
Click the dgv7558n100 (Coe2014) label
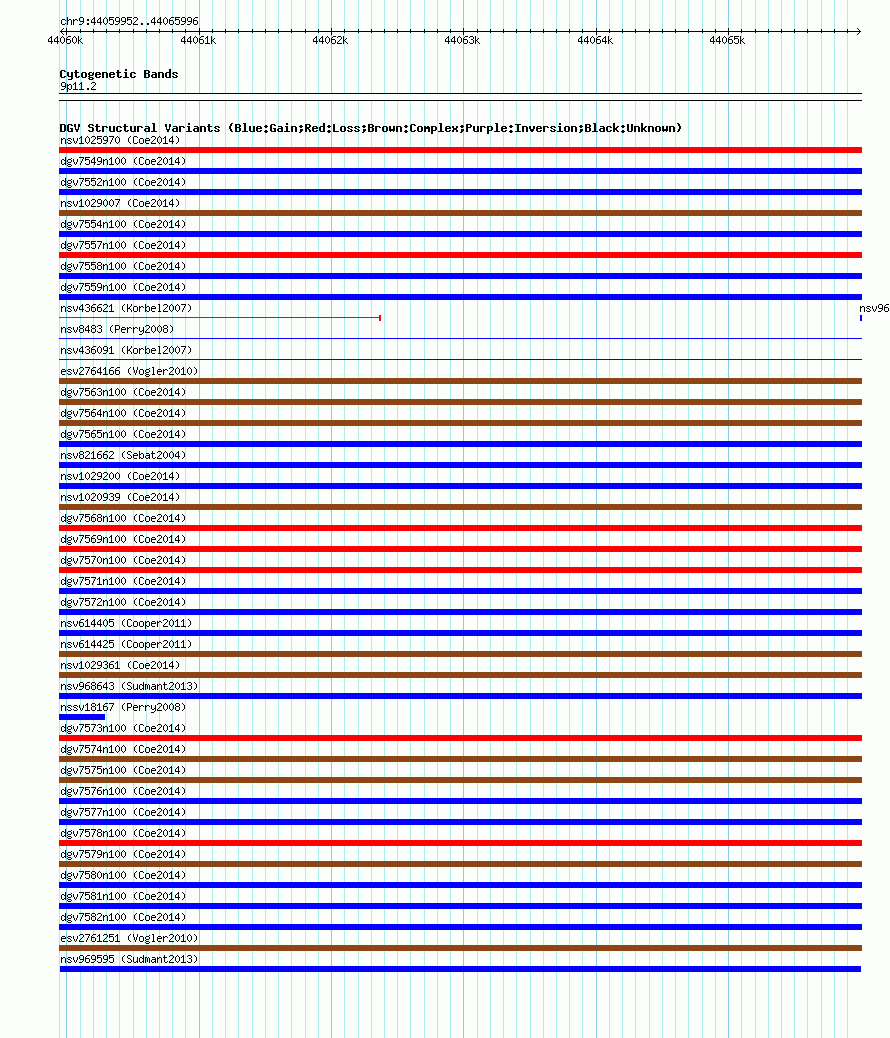[123, 266]
